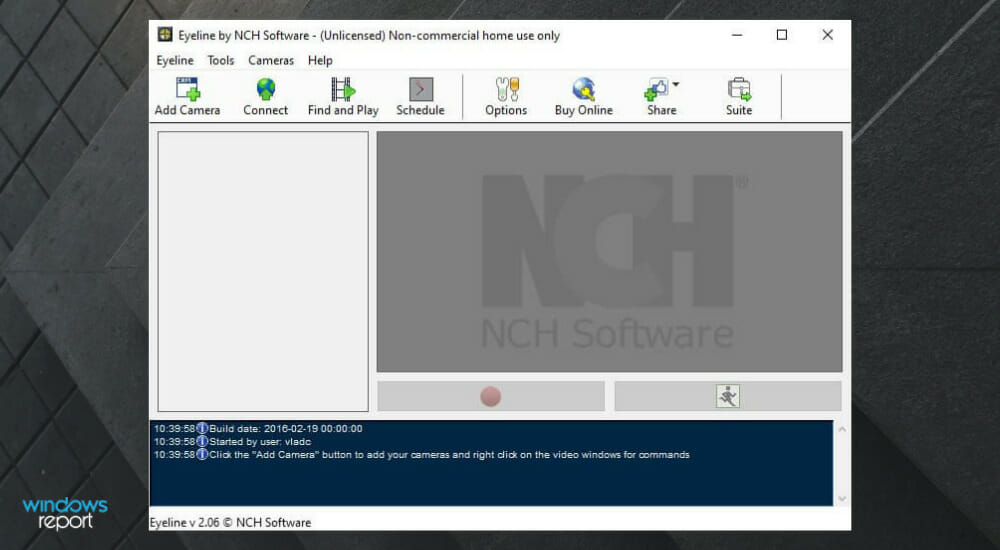Click the Eyeline app icon in title bar

(x=165, y=34)
